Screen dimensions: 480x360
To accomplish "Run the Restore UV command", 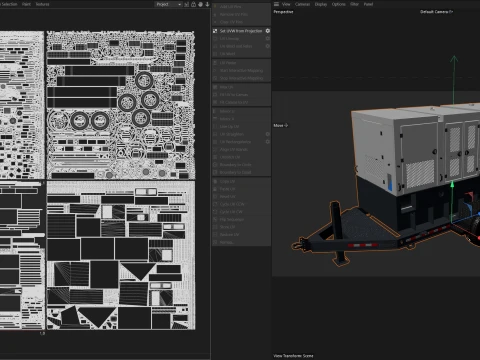I will [241, 235].
